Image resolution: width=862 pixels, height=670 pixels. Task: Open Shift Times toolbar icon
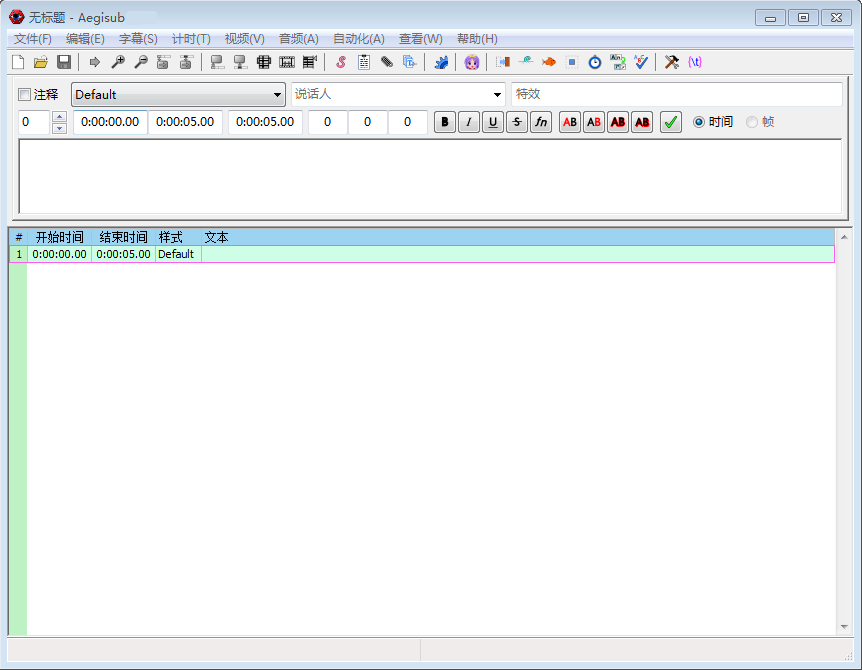502,62
